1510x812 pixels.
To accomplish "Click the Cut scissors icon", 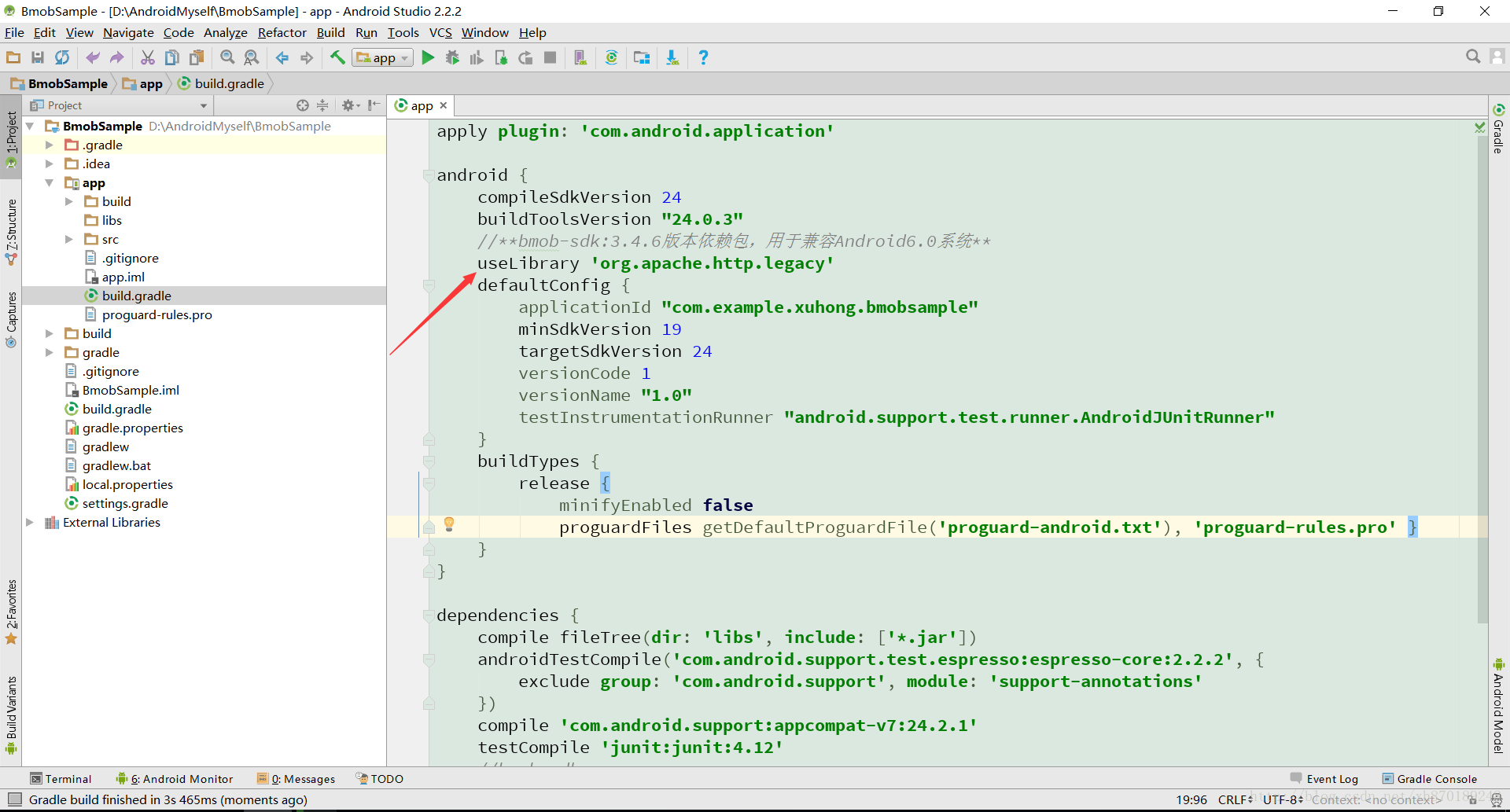I will (x=148, y=57).
